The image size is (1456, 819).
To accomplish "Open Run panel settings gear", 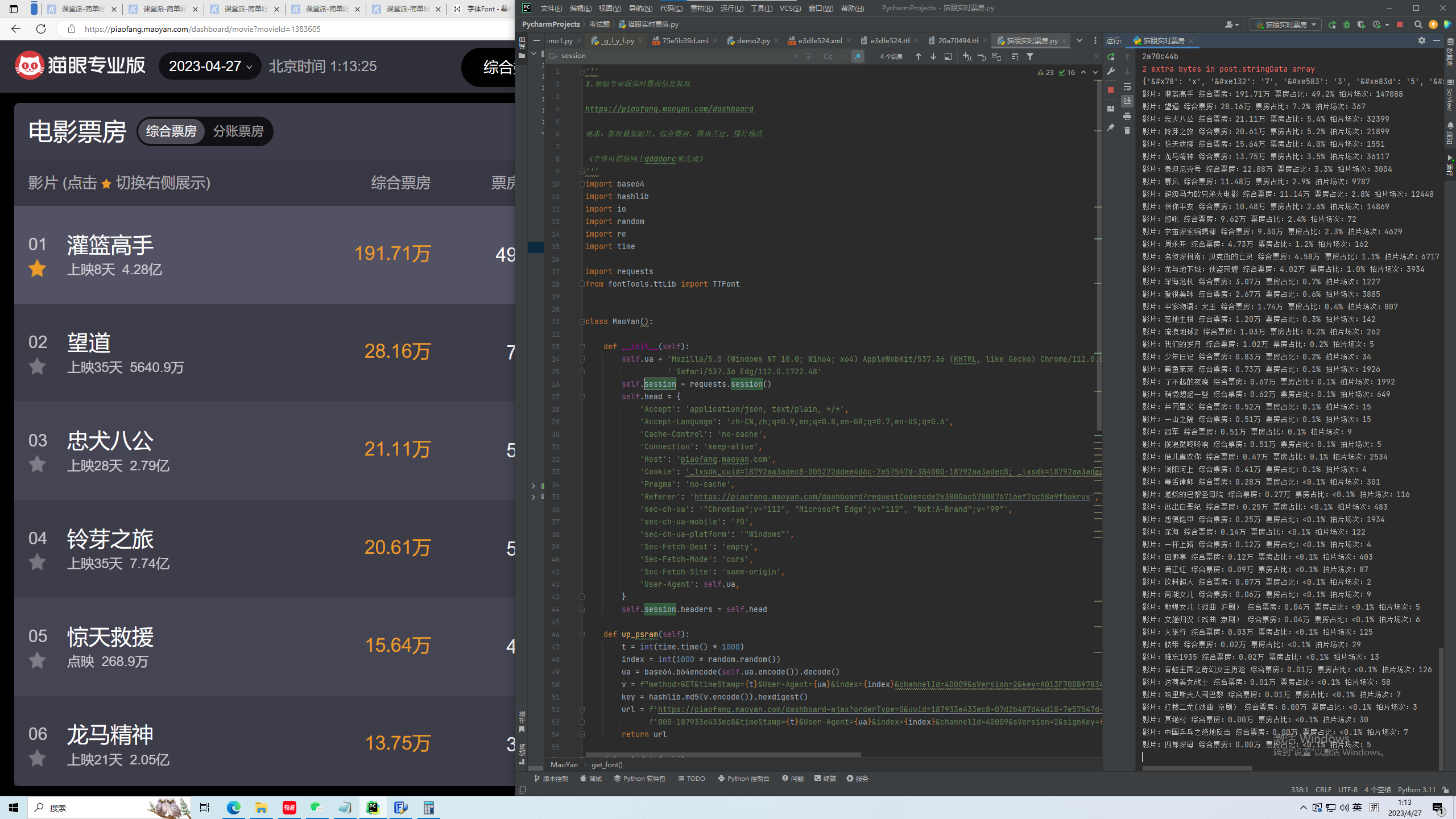I will (x=1422, y=40).
